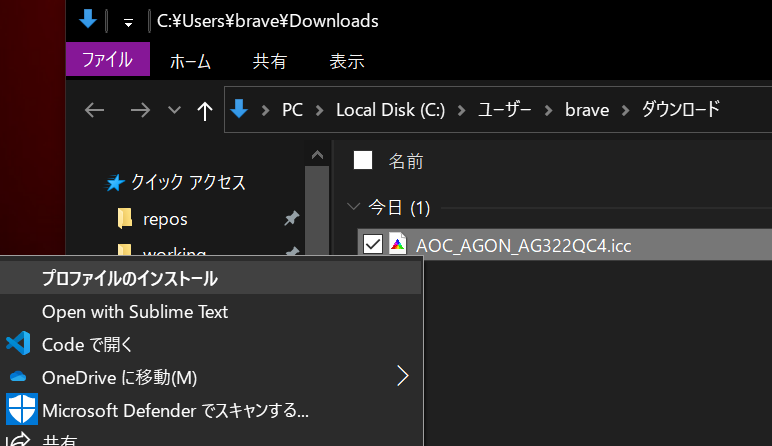Screen dimensions: 772x446
Task: Click the クイック アクセス star icon
Action: (x=115, y=183)
